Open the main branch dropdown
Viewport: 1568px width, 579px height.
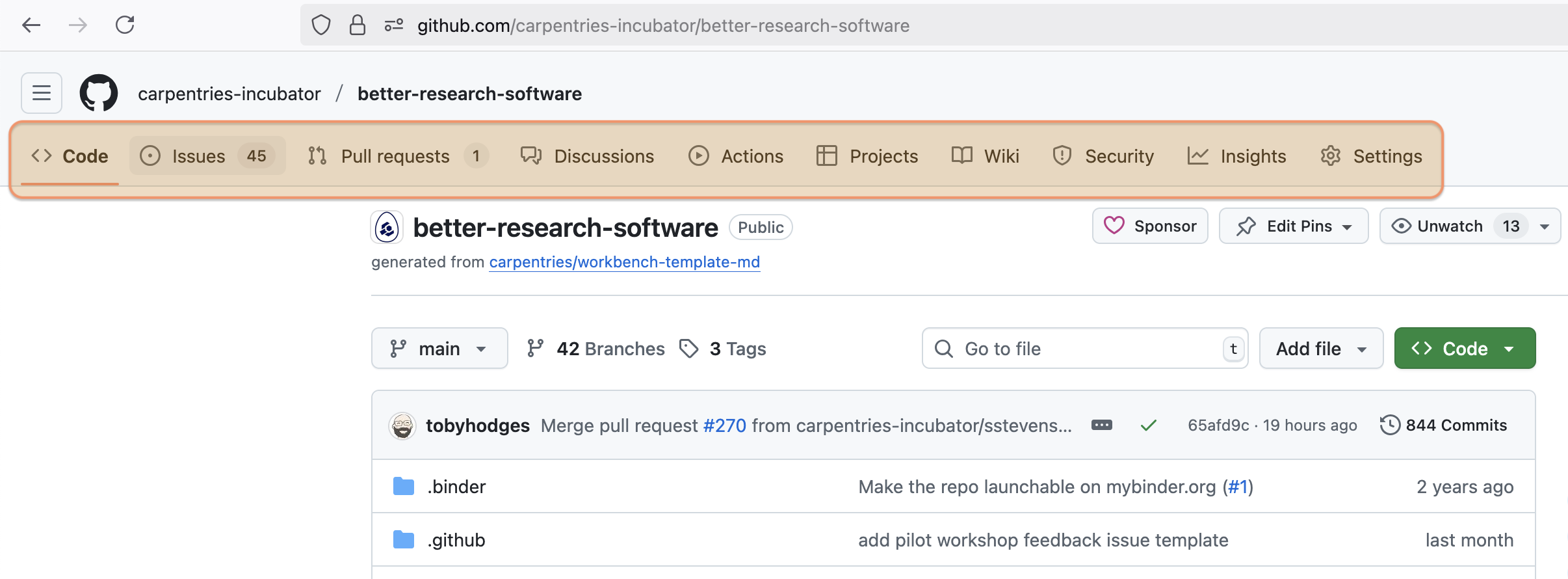click(439, 349)
